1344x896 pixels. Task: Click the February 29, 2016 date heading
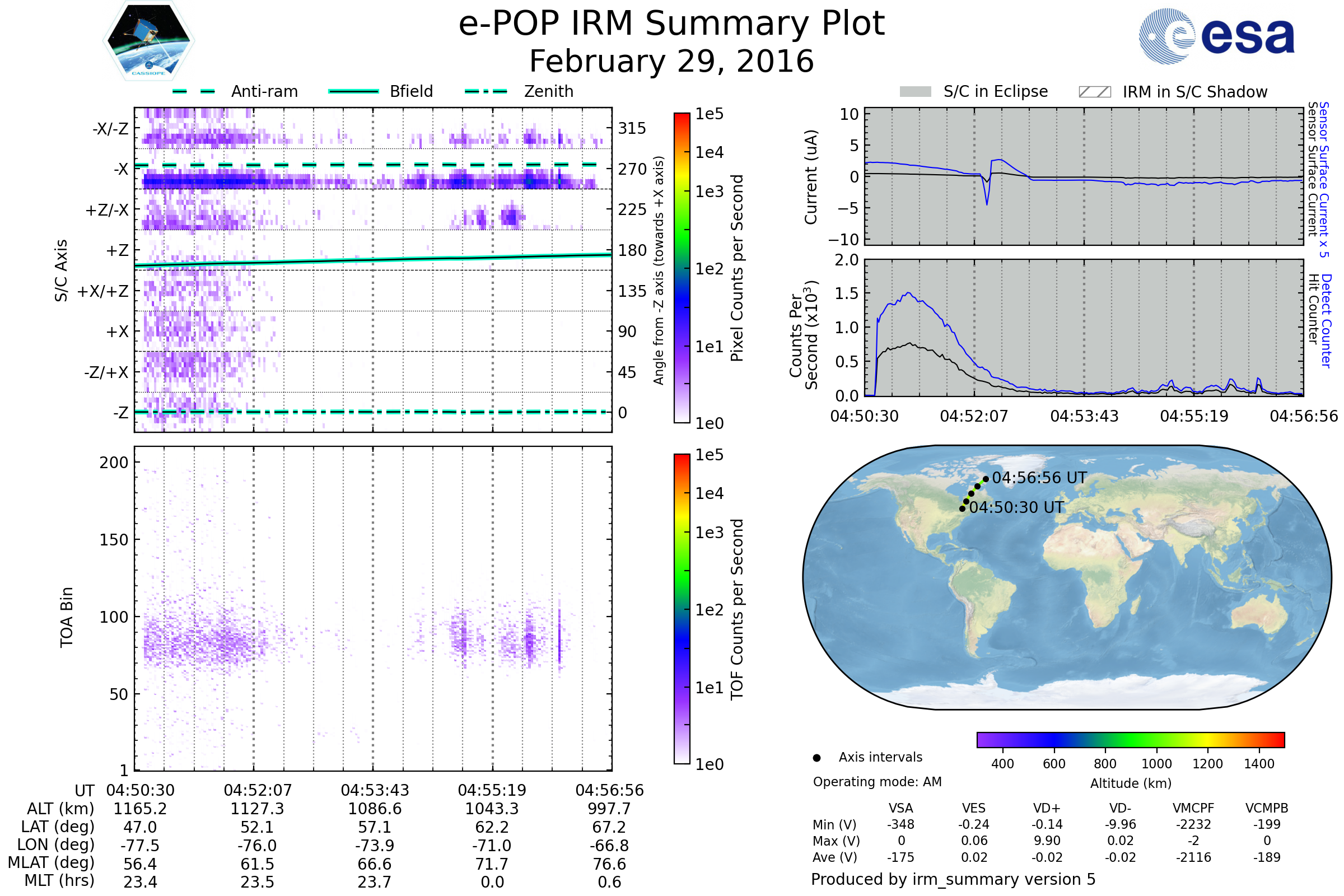coord(671,62)
